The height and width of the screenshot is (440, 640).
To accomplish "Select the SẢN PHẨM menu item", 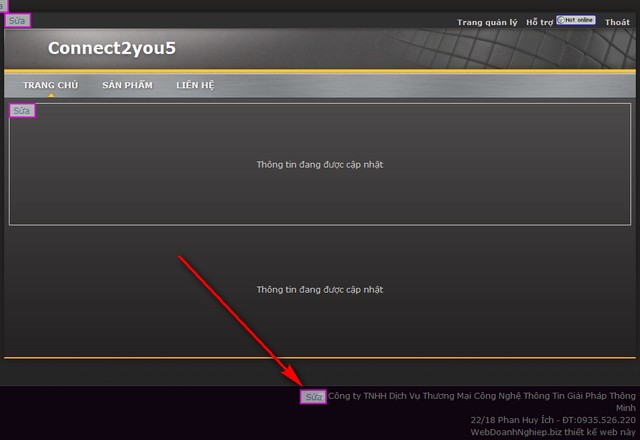I will pos(127,85).
